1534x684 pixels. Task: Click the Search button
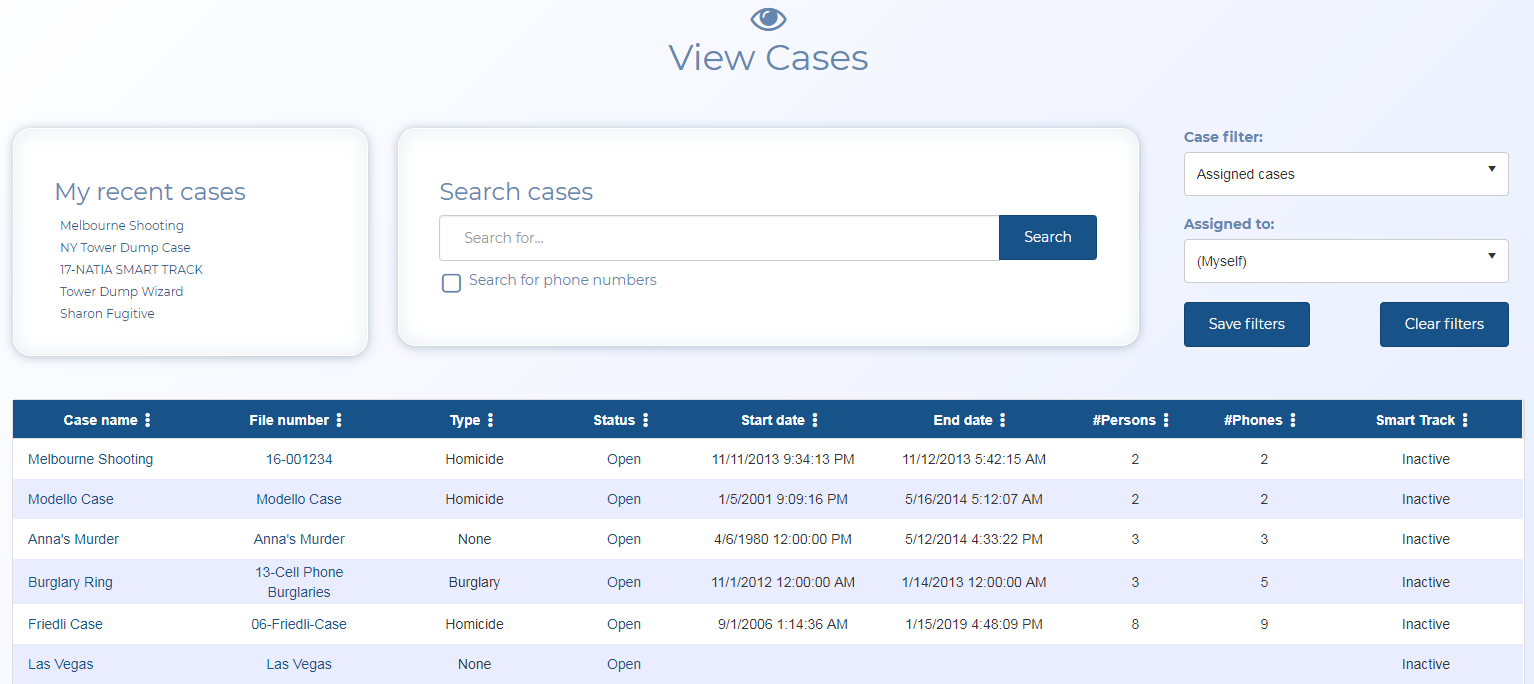pyautogui.click(x=1047, y=237)
